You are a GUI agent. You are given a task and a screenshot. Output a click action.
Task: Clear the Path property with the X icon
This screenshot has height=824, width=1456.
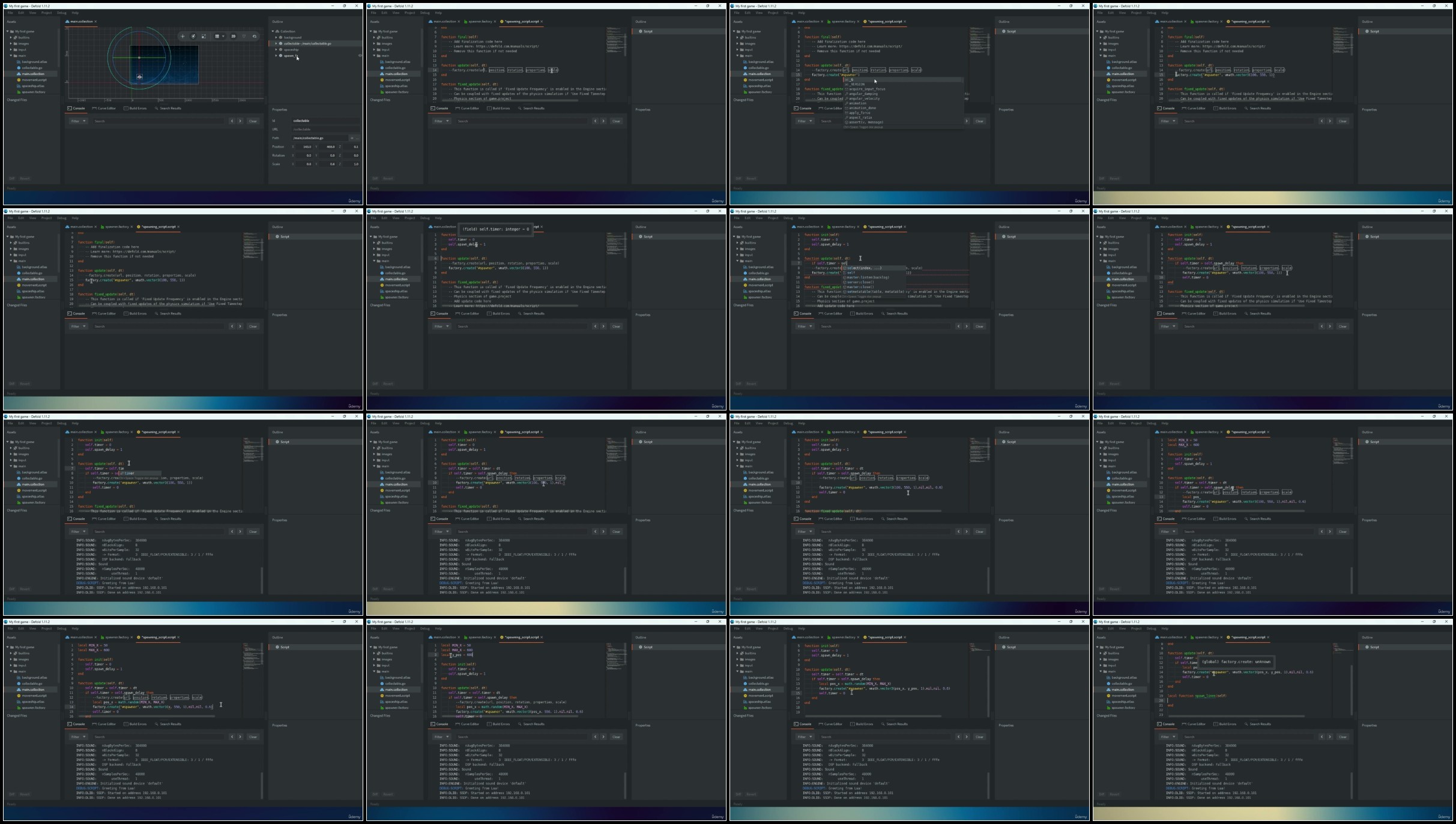[352, 138]
